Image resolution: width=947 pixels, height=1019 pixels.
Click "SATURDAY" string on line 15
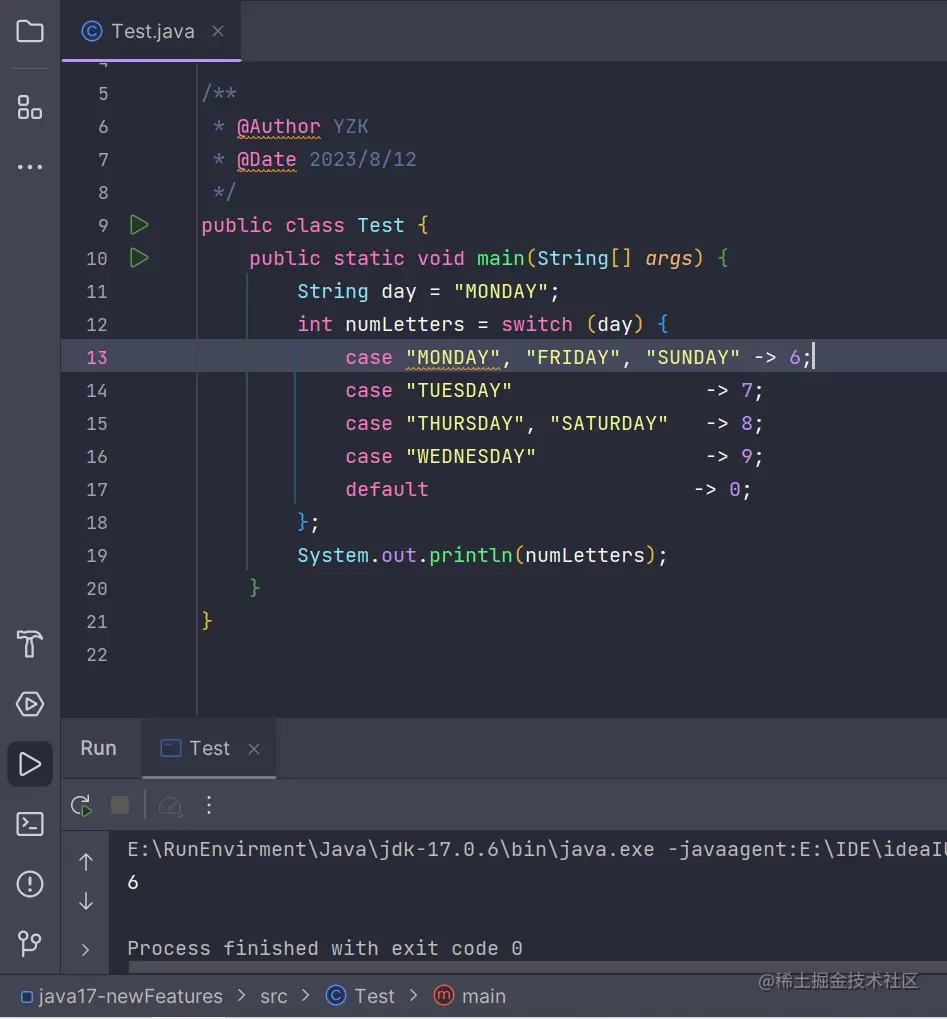(609, 424)
